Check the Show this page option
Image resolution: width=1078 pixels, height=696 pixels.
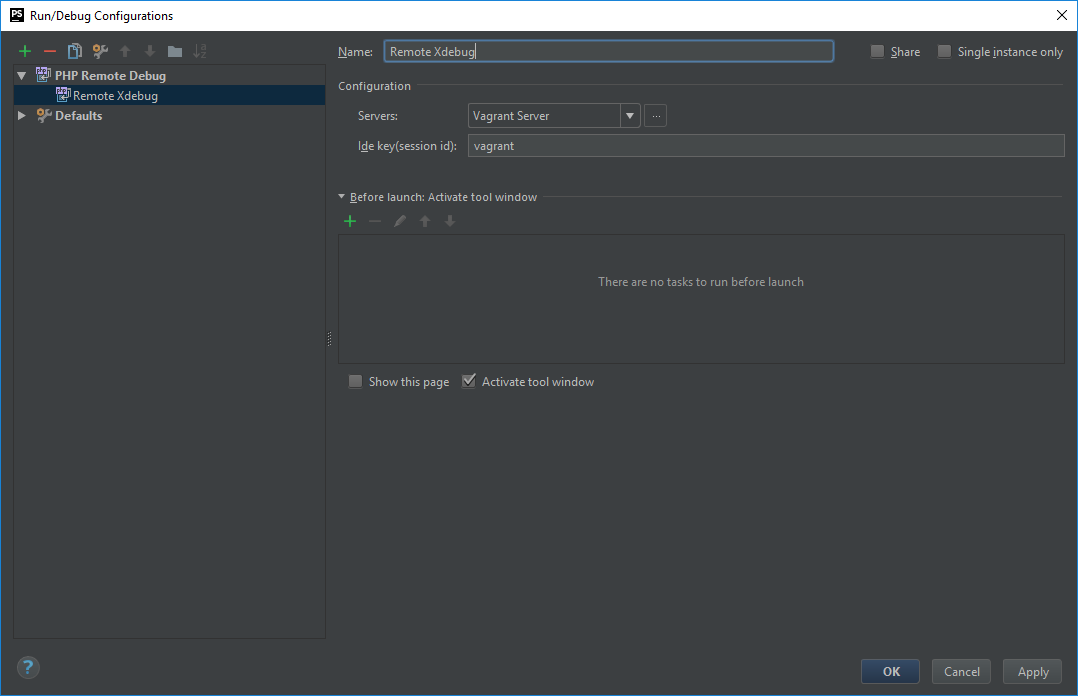tap(355, 381)
